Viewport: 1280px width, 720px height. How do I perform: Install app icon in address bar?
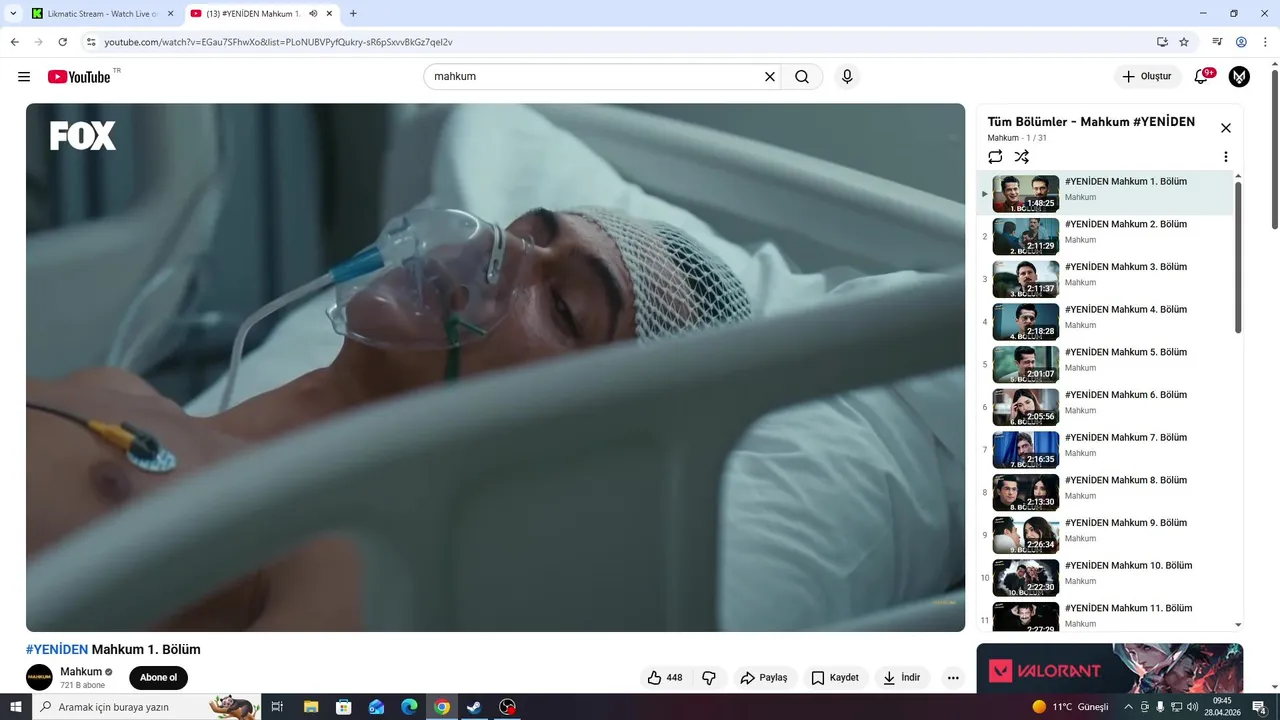[1162, 42]
